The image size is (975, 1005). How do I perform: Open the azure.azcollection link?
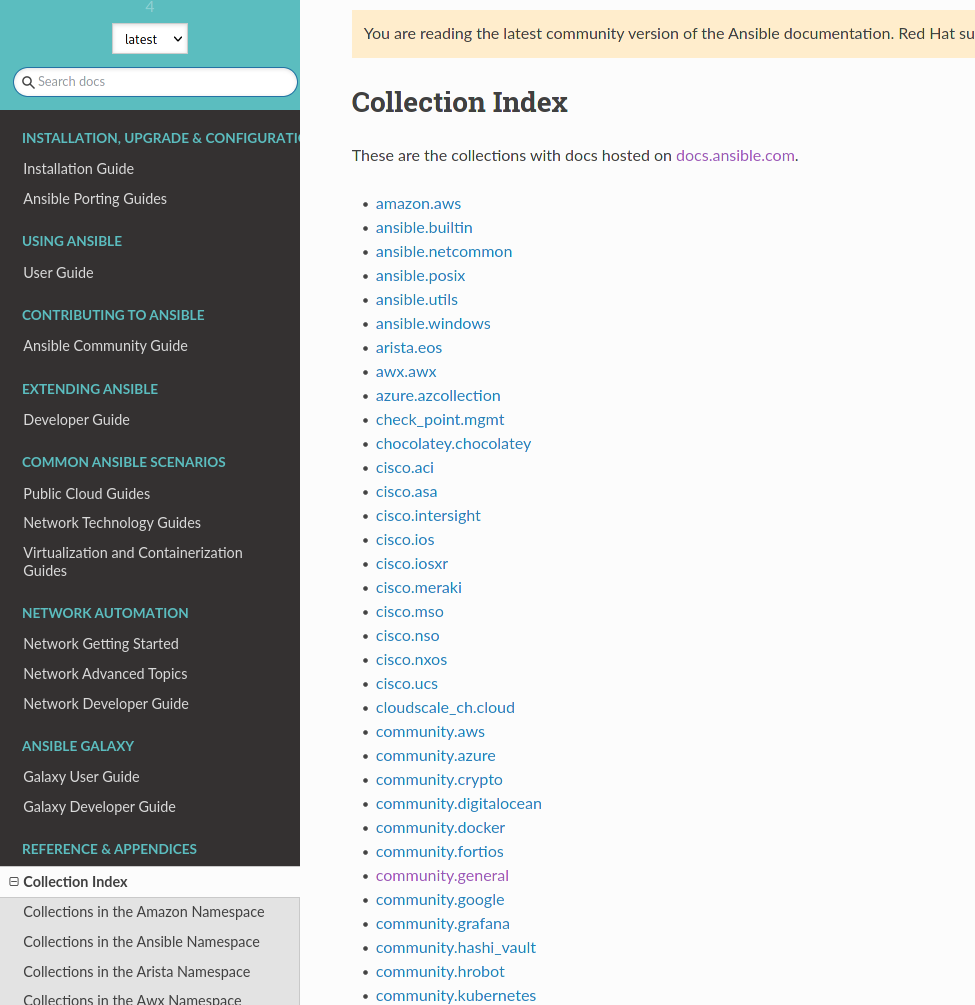(438, 396)
